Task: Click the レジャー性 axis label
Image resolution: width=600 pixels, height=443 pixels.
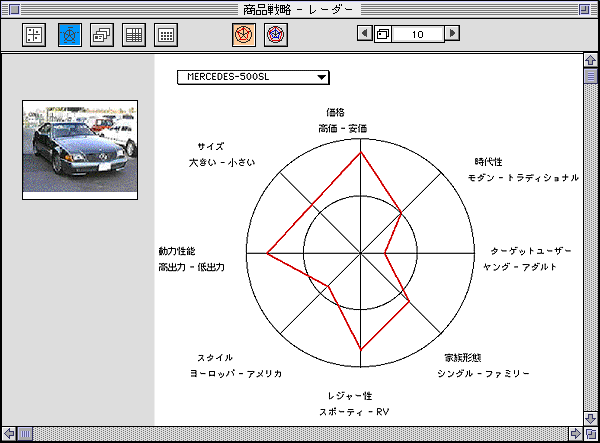Action: click(x=350, y=396)
